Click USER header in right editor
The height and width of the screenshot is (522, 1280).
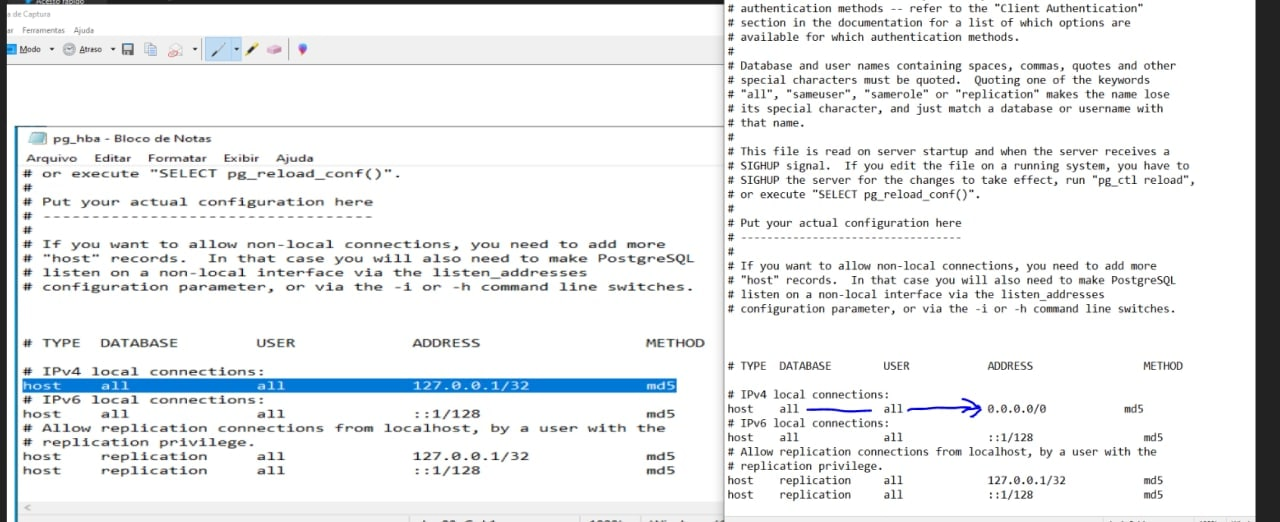[x=897, y=366]
